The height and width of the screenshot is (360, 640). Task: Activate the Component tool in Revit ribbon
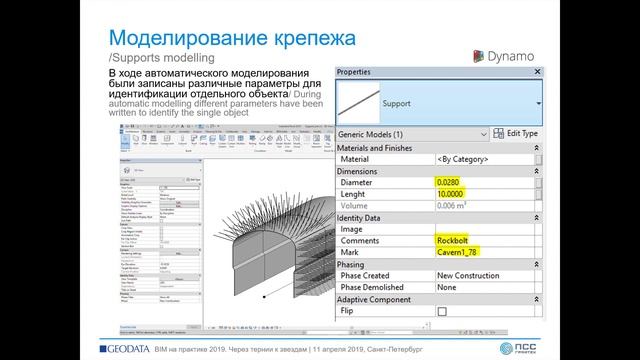pyautogui.click(x=167, y=140)
